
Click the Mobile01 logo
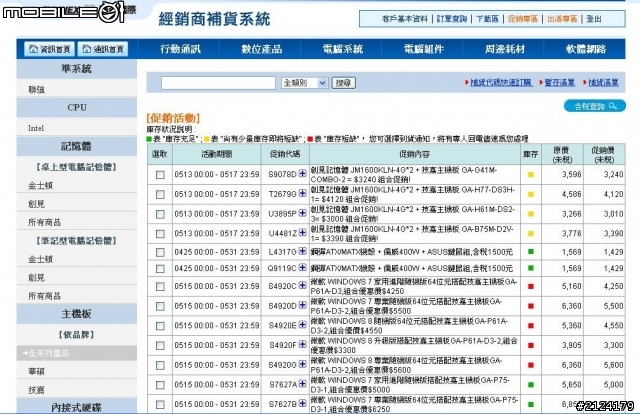tap(64, 11)
